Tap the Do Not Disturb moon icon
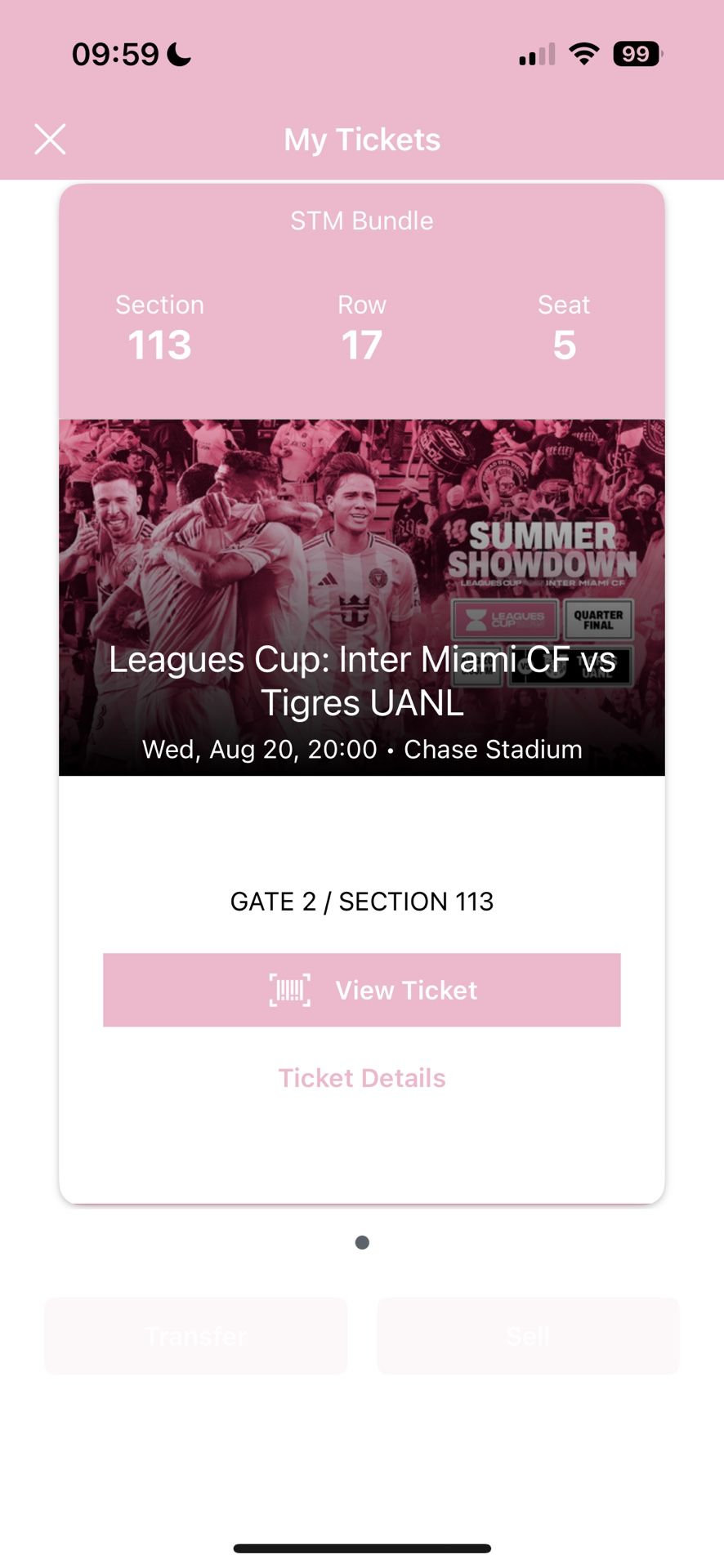Viewport: 724px width, 1568px height. coord(178,54)
